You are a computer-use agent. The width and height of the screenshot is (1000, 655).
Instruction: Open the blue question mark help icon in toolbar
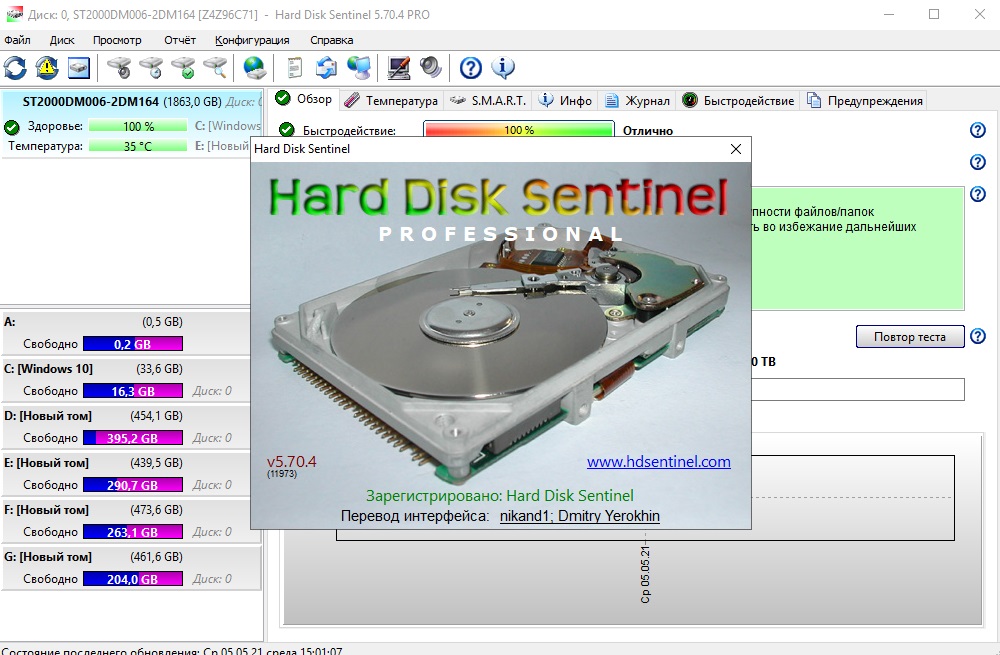pos(471,68)
